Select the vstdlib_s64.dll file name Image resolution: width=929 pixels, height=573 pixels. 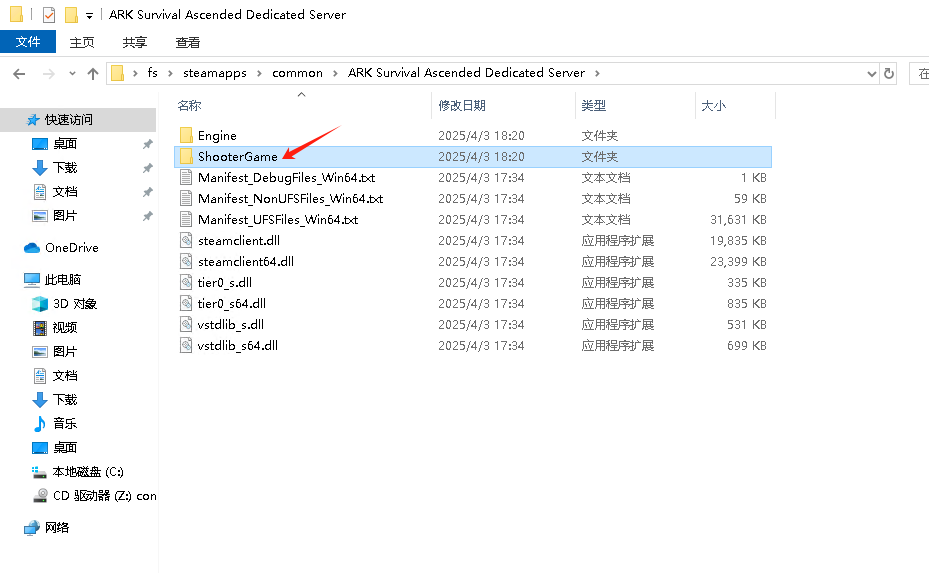click(x=238, y=346)
